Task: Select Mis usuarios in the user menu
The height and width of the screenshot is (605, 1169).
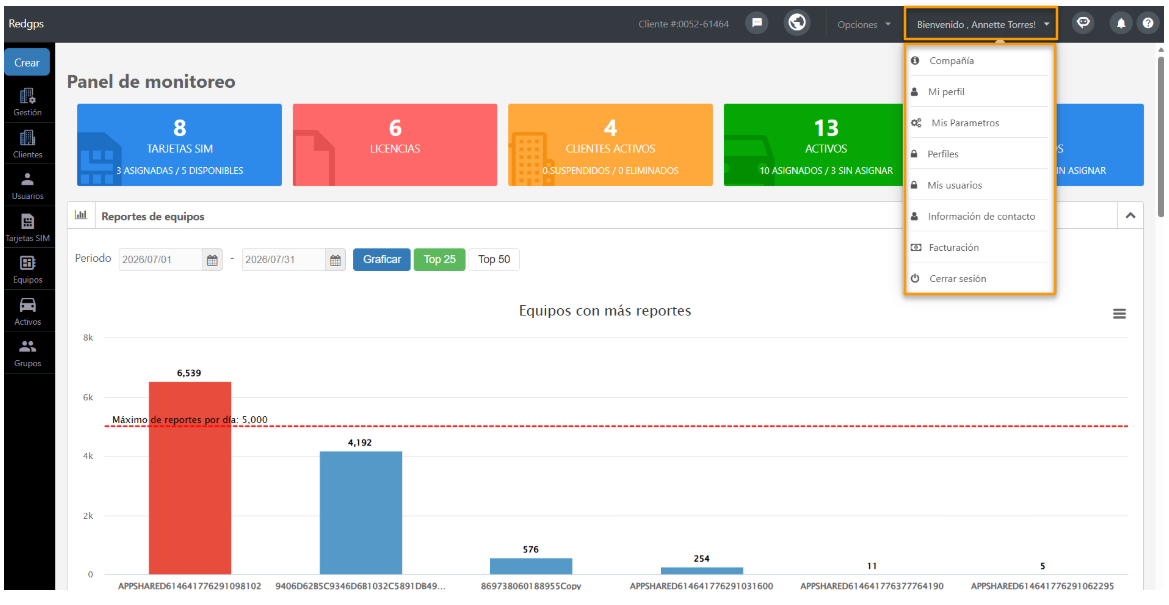Action: [x=980, y=185]
